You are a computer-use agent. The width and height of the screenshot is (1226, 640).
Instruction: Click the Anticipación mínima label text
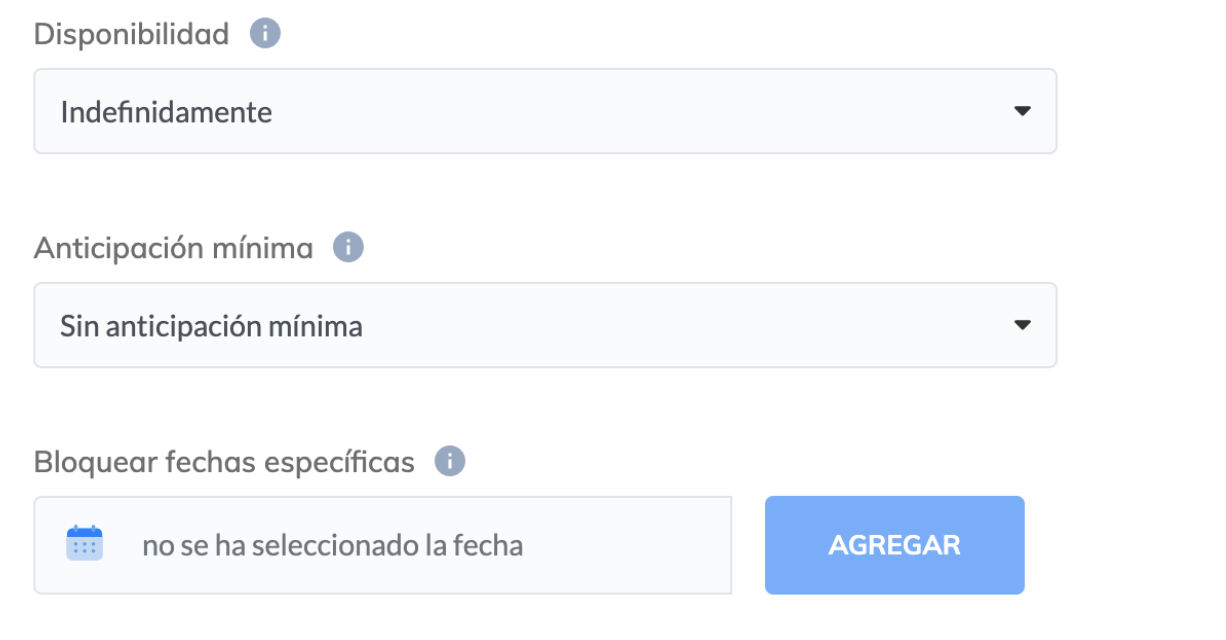(x=173, y=248)
